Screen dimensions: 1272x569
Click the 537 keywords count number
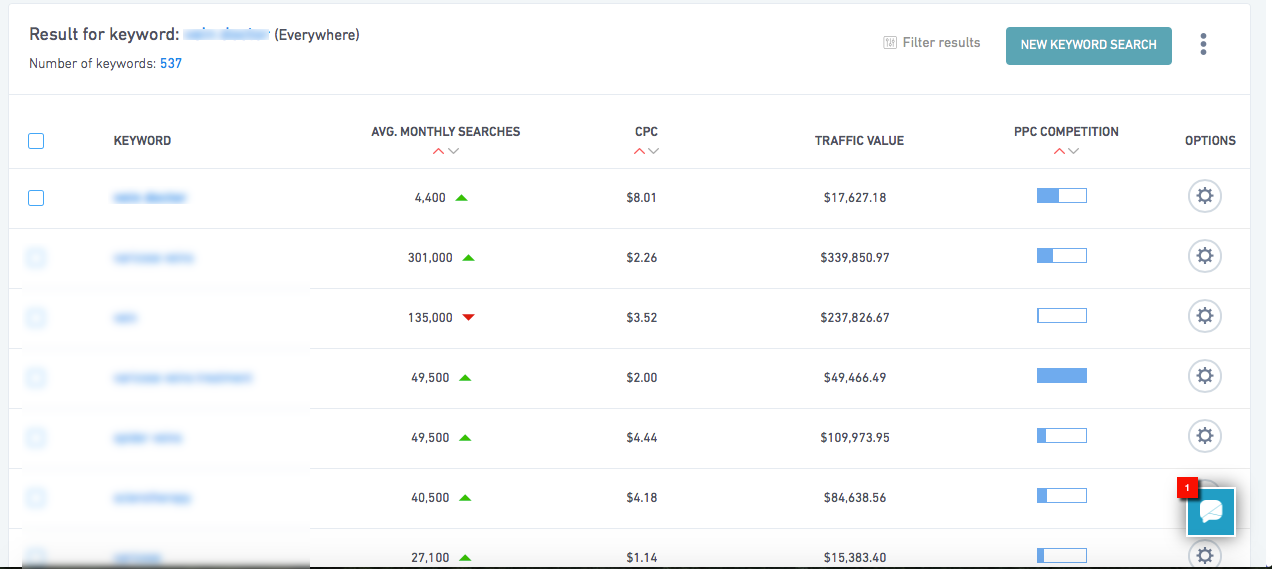[x=171, y=64]
